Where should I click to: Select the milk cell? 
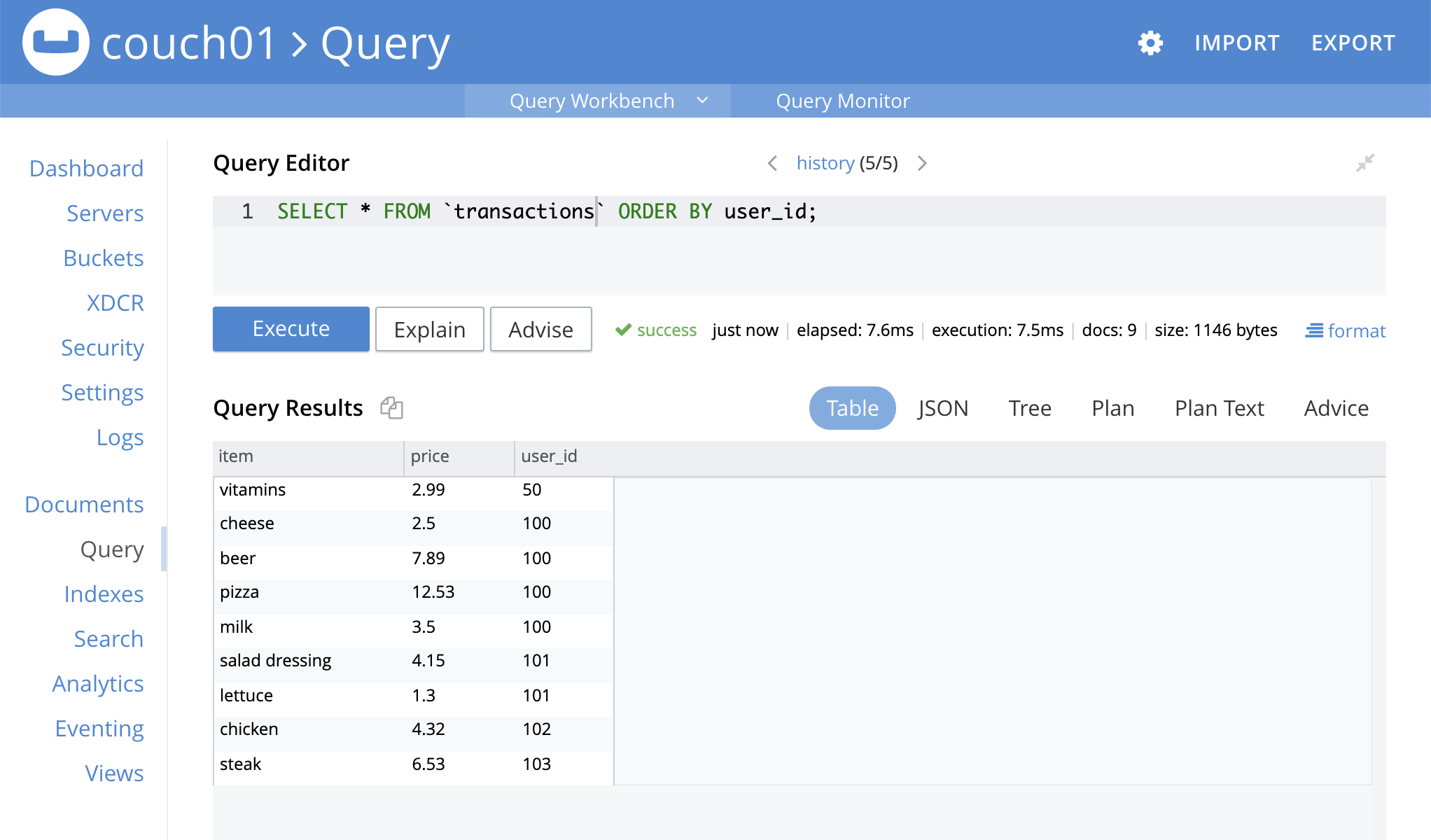(x=237, y=627)
